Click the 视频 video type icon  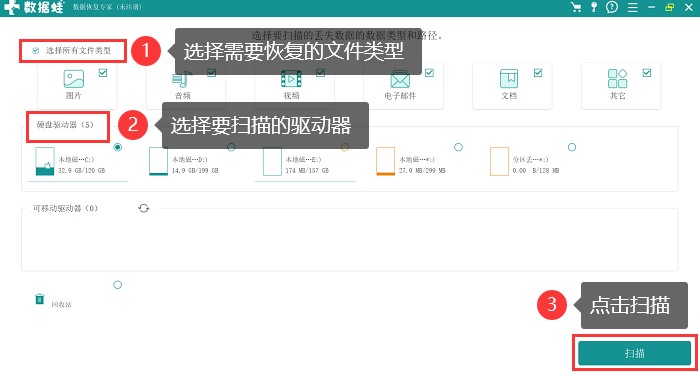(291, 79)
